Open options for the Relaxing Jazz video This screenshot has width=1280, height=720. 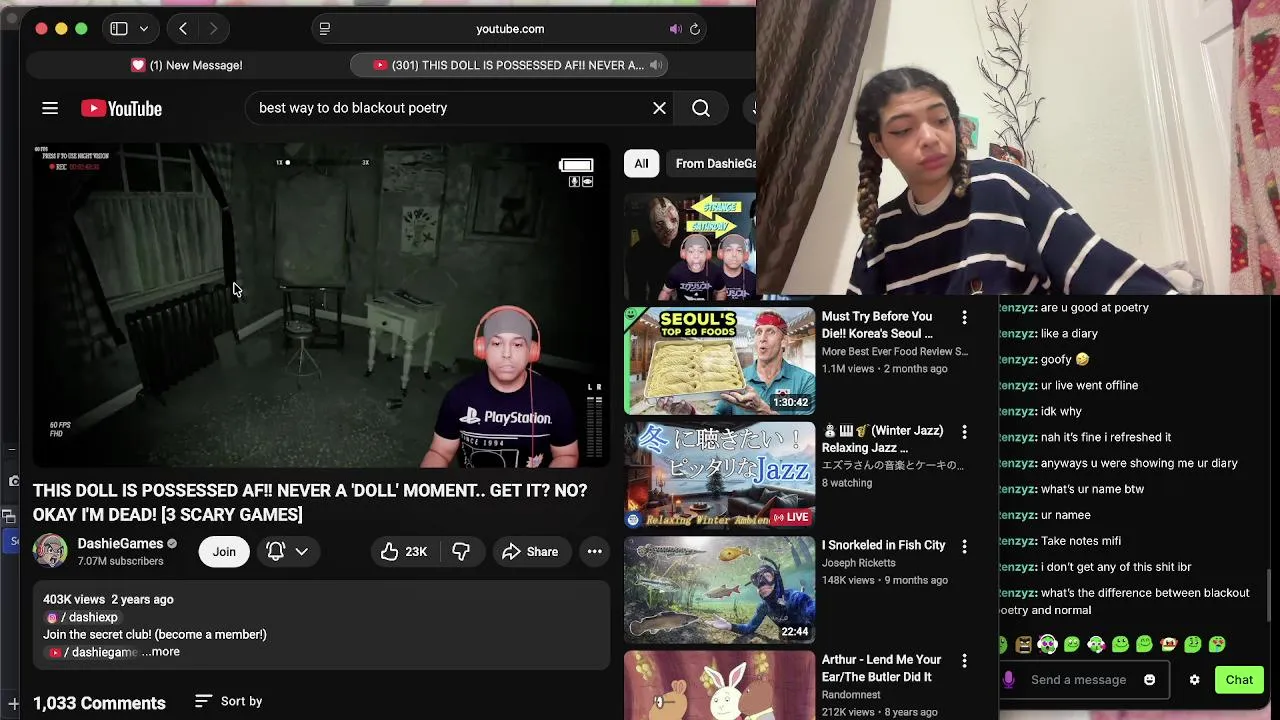pos(964,432)
